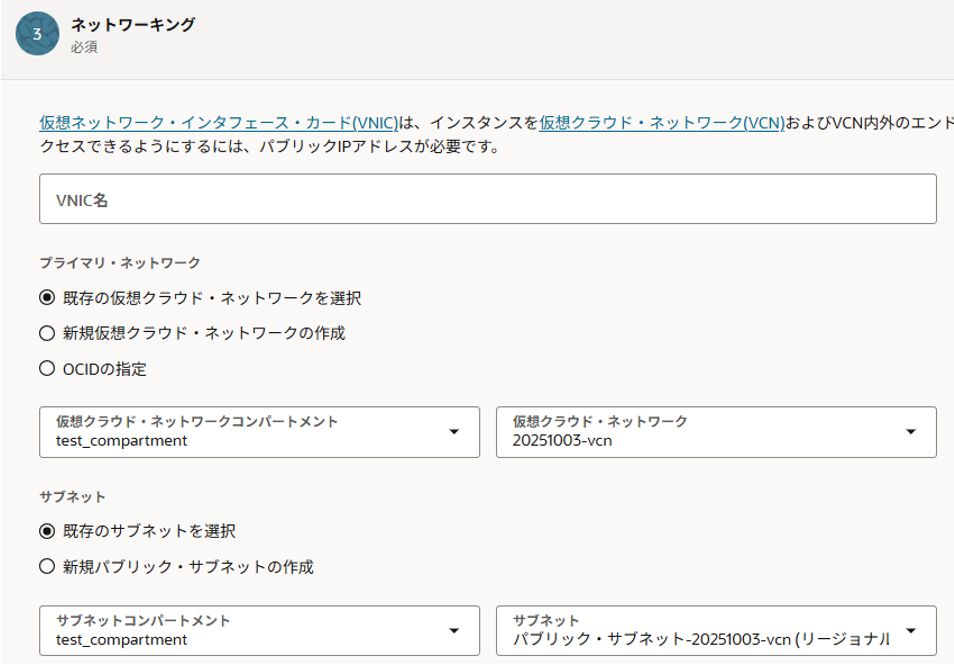Click the arrow on サブネットコンパートメント
This screenshot has height=664, width=954.
click(x=454, y=631)
